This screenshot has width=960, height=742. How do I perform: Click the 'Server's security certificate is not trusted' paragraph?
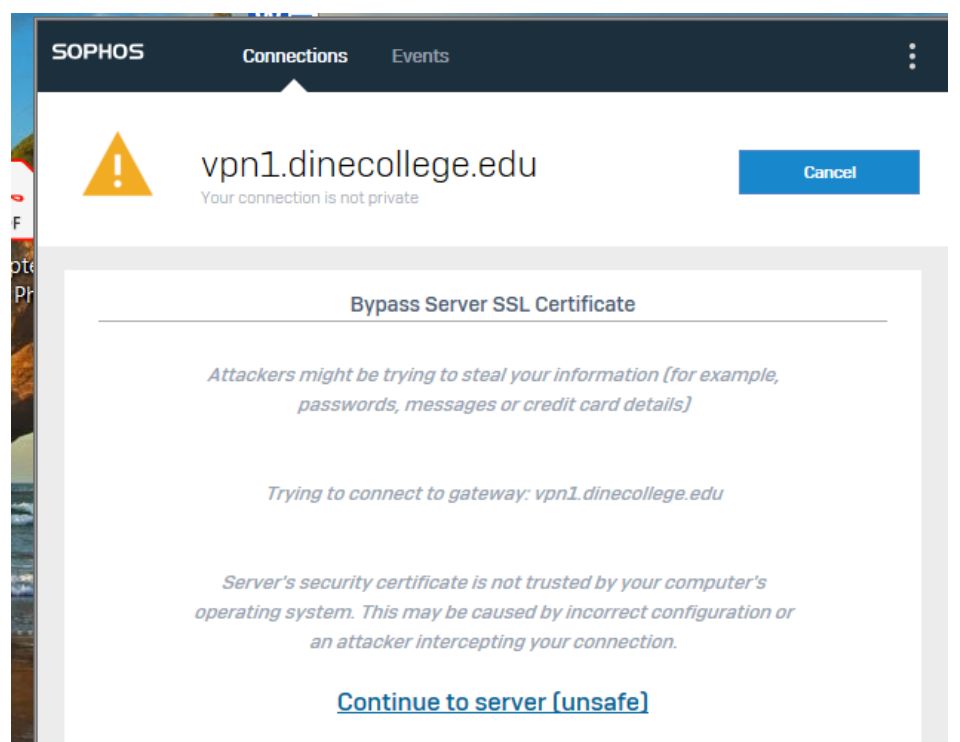(493, 612)
